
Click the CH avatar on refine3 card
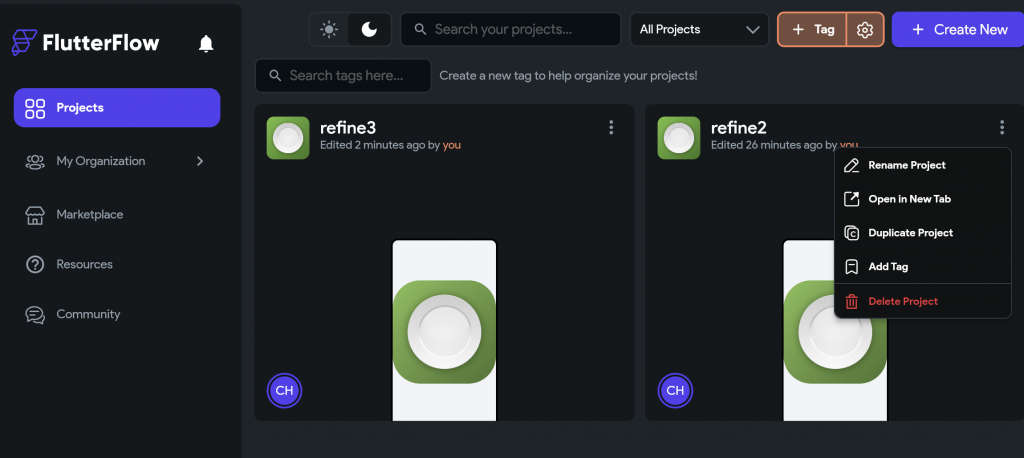tap(285, 390)
